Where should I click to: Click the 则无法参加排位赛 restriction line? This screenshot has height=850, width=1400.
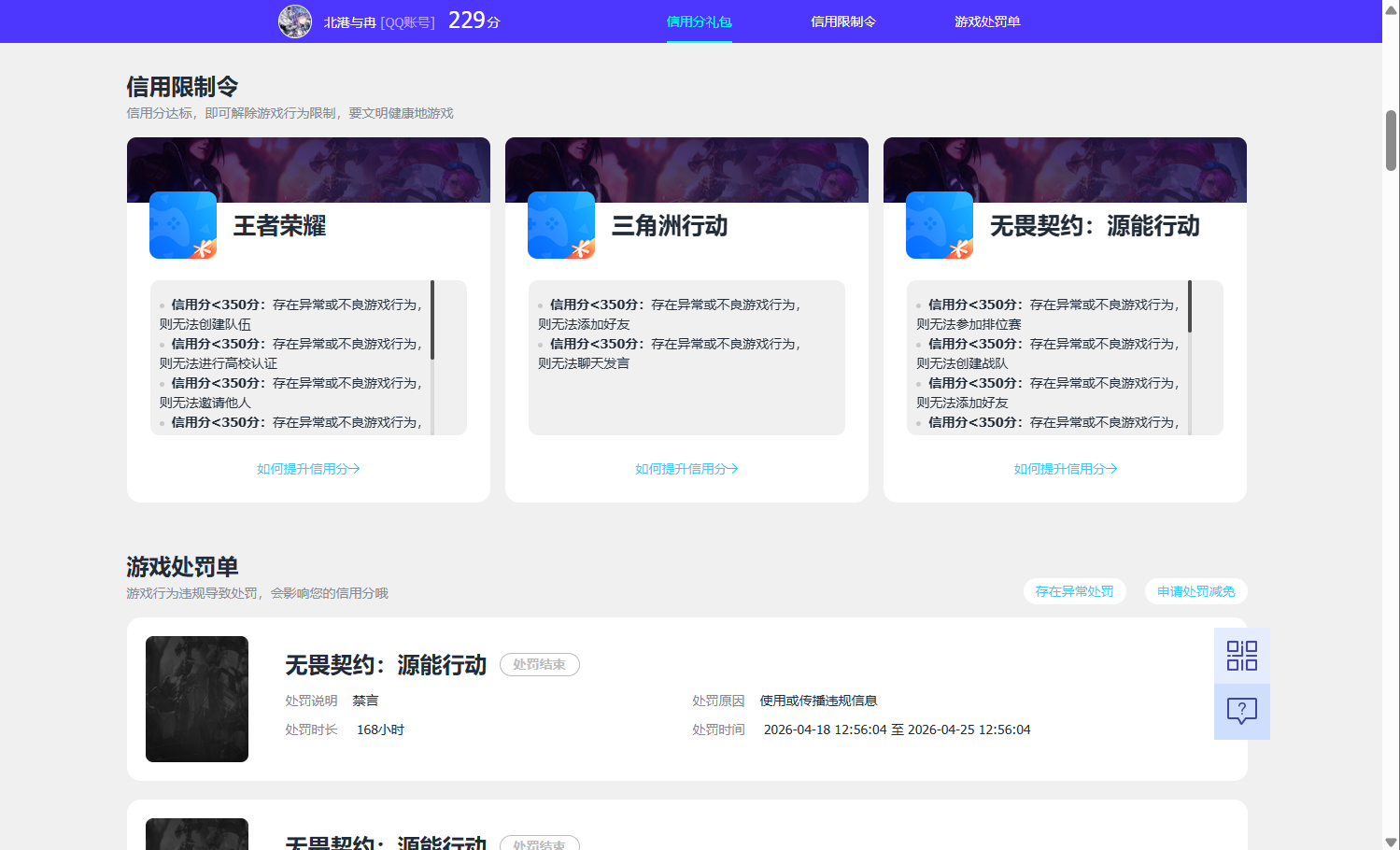(x=969, y=324)
